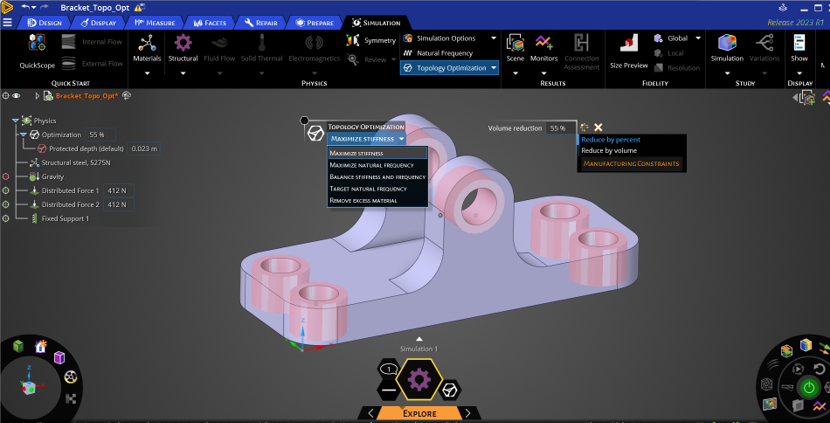Viewport: 830px width, 423px height.
Task: Edit the Distributed Force 1 412 N value
Action: click(119, 191)
